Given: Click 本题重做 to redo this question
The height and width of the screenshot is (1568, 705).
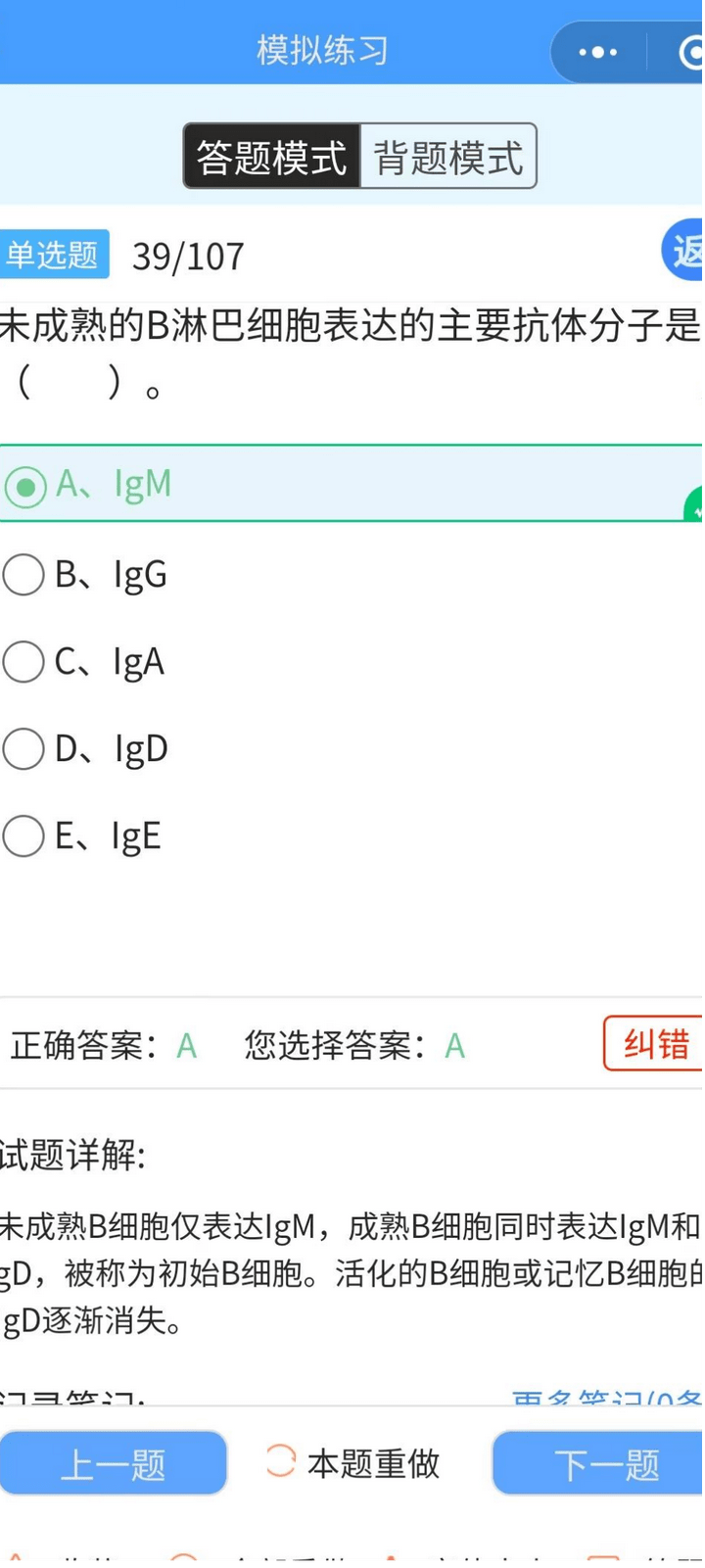Looking at the screenshot, I should click(373, 1463).
